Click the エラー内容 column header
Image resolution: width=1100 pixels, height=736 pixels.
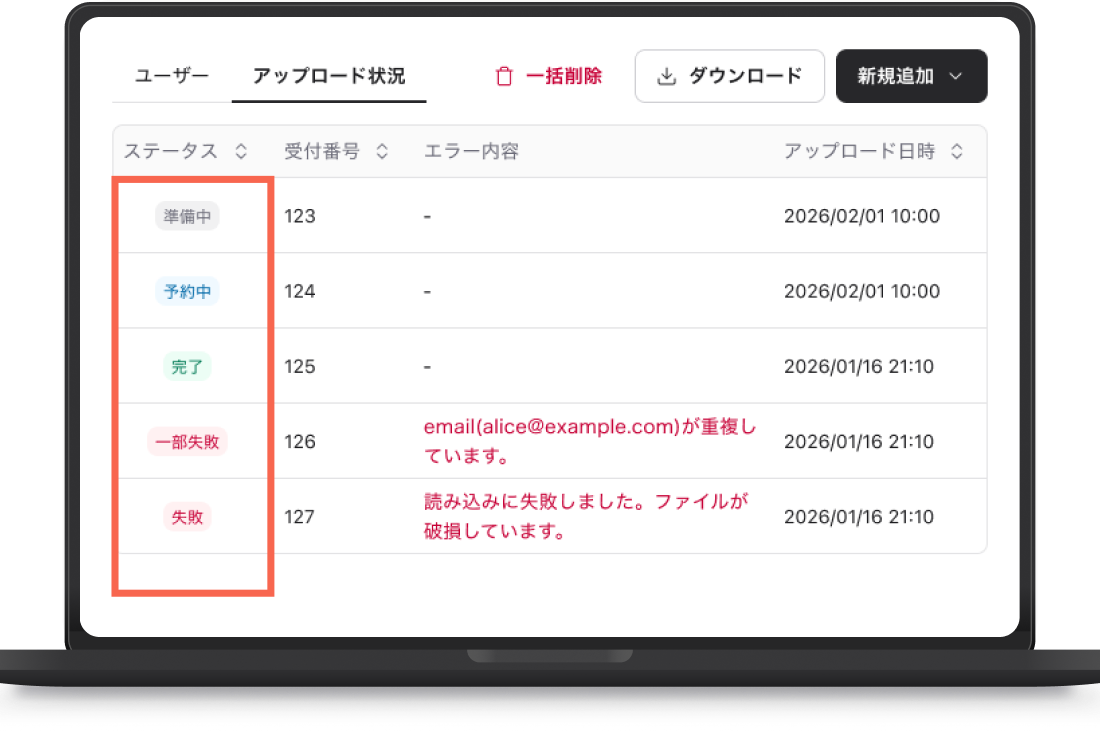471,151
